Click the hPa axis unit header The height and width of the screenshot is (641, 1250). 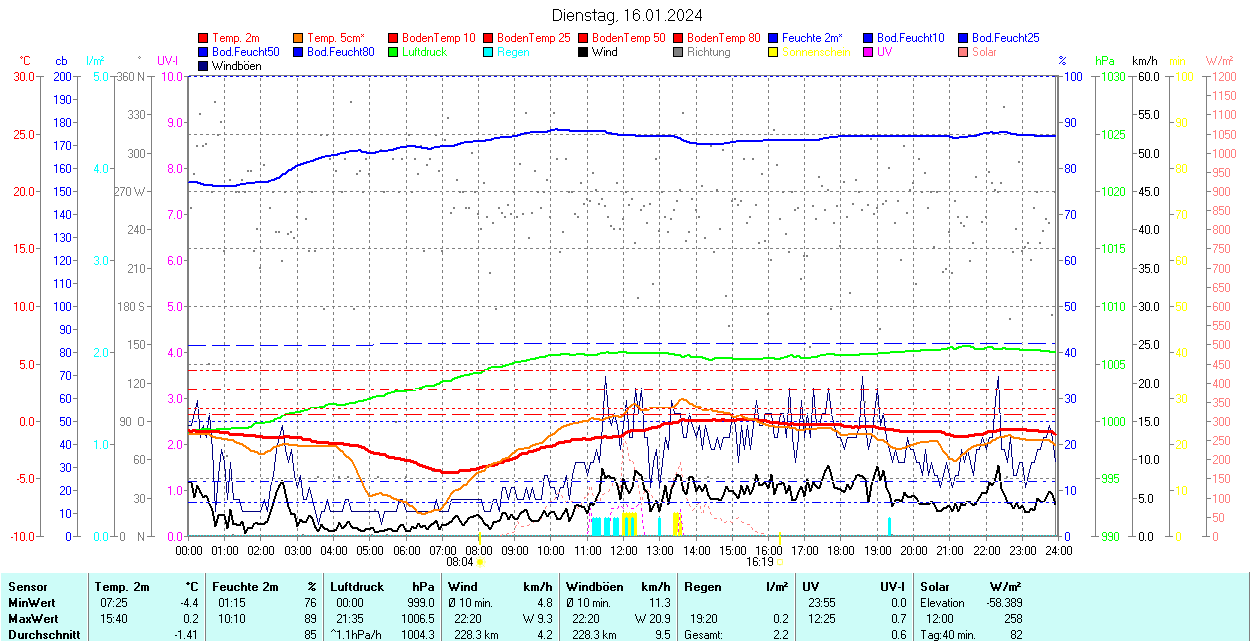point(1104,61)
